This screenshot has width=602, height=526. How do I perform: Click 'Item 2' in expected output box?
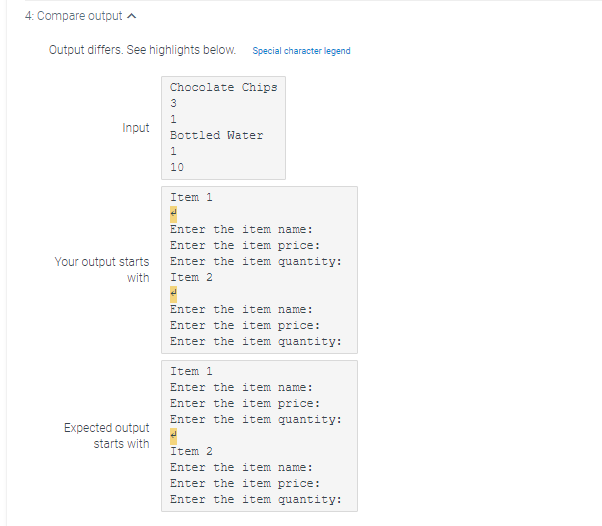(191, 452)
